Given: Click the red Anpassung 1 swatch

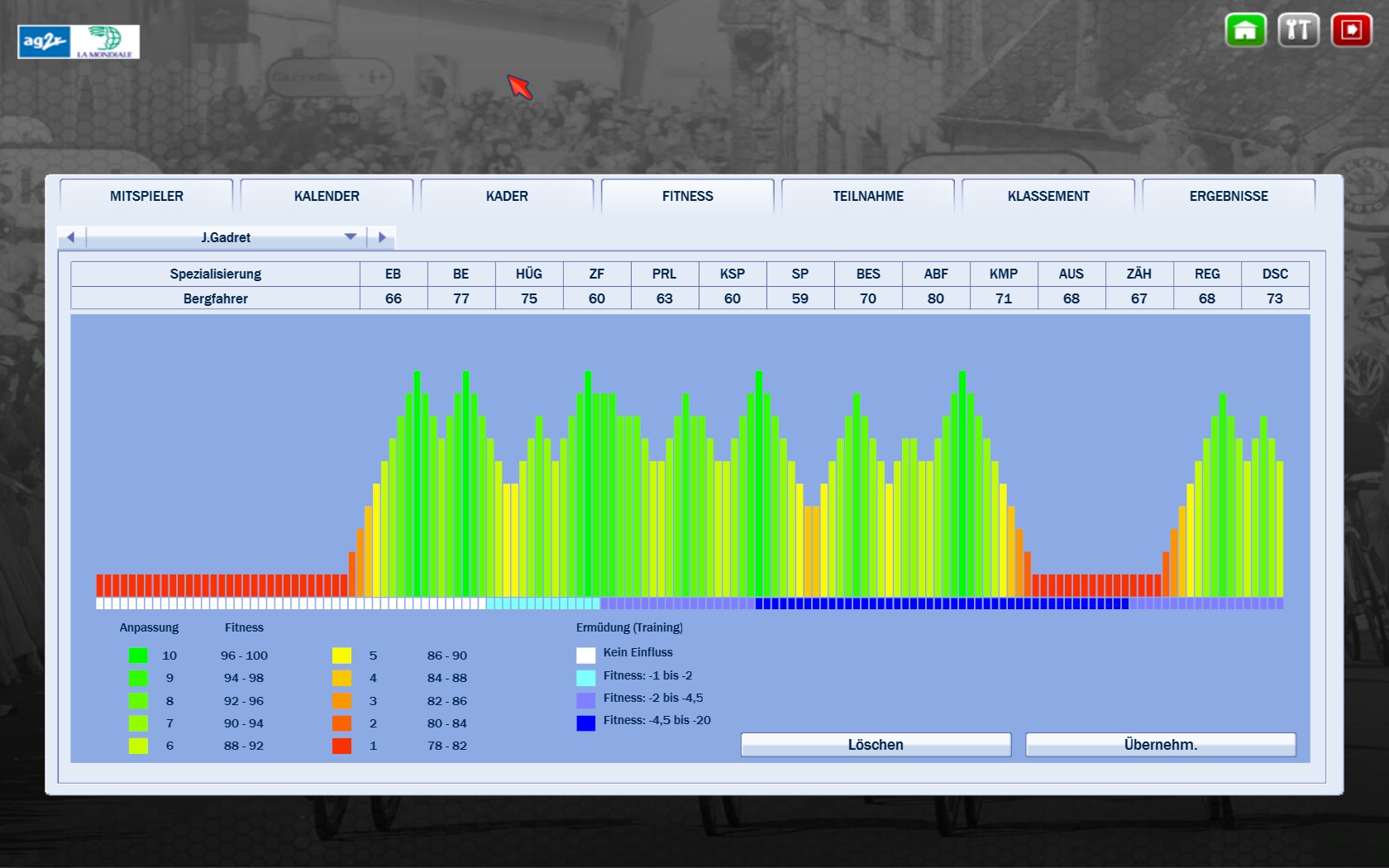Looking at the screenshot, I should coord(341,746).
